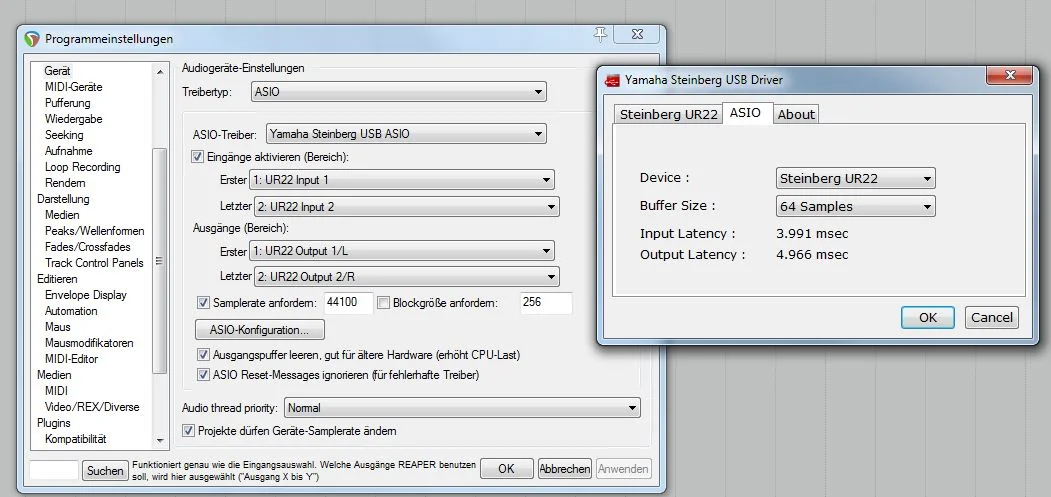1051x497 pixels.
Task: Select MIDI under the Medien category
Action: [56, 391]
